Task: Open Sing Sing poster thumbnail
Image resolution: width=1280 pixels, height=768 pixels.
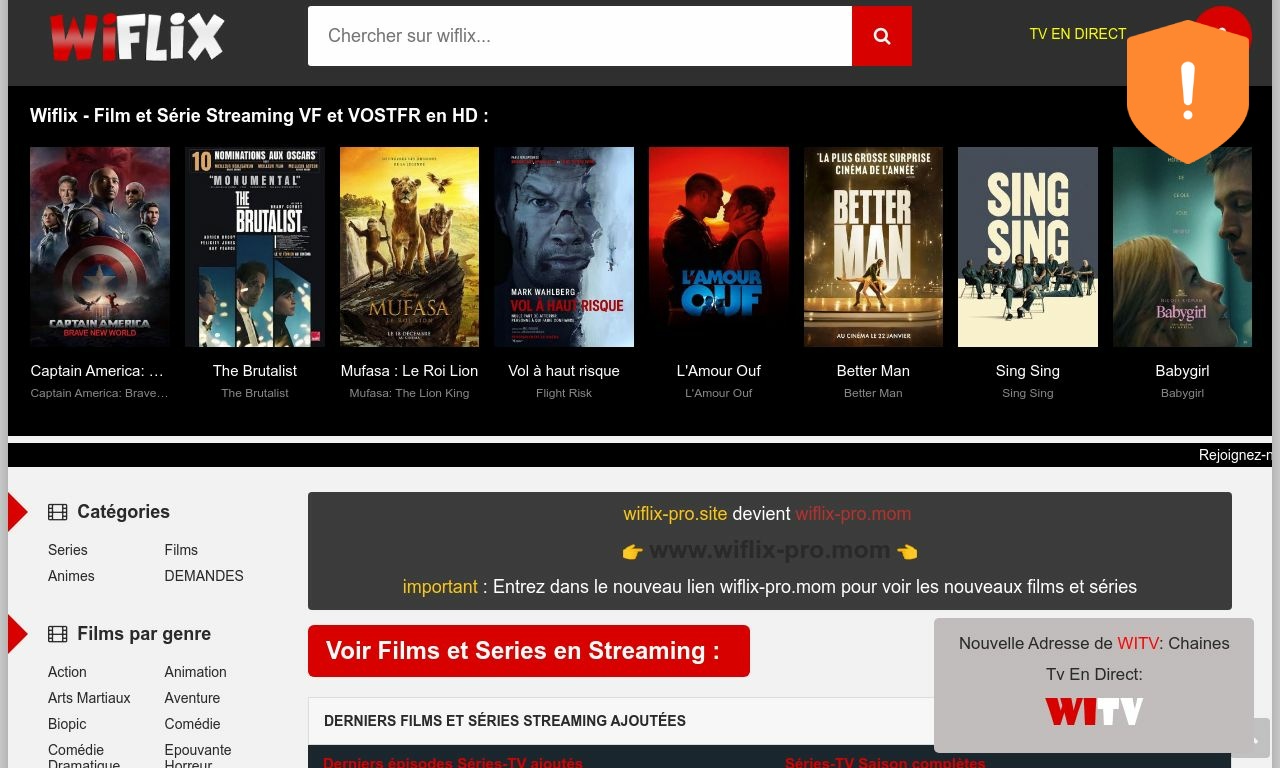Action: coord(1028,247)
